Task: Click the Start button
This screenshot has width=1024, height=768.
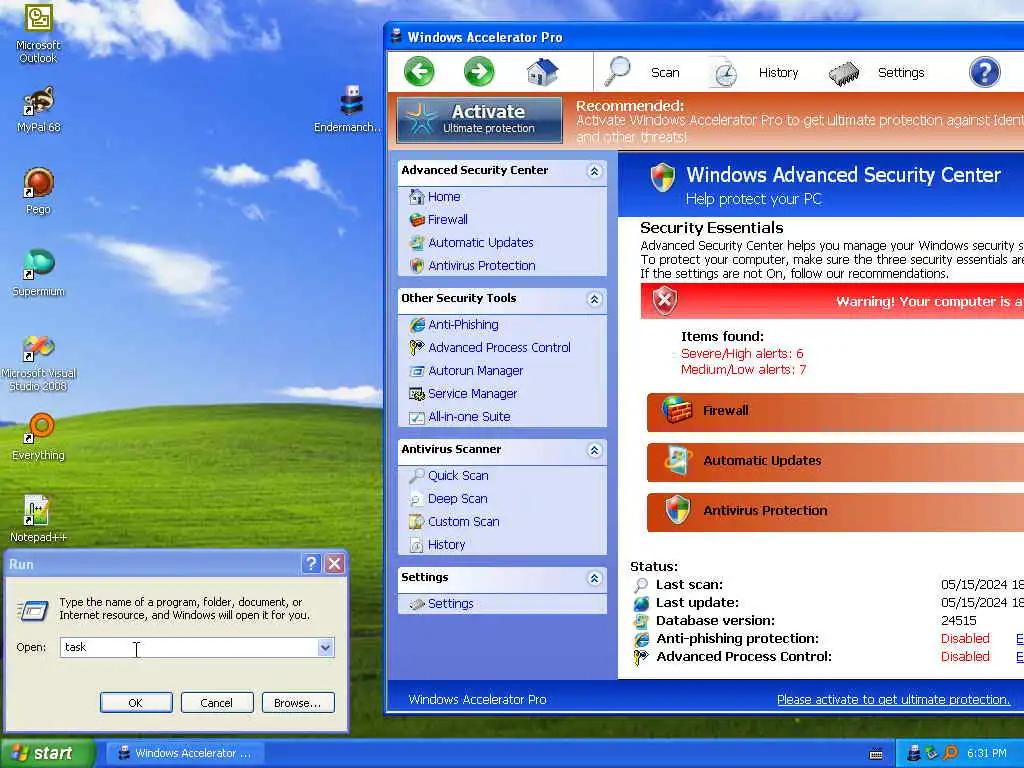Action: pyautogui.click(x=46, y=753)
